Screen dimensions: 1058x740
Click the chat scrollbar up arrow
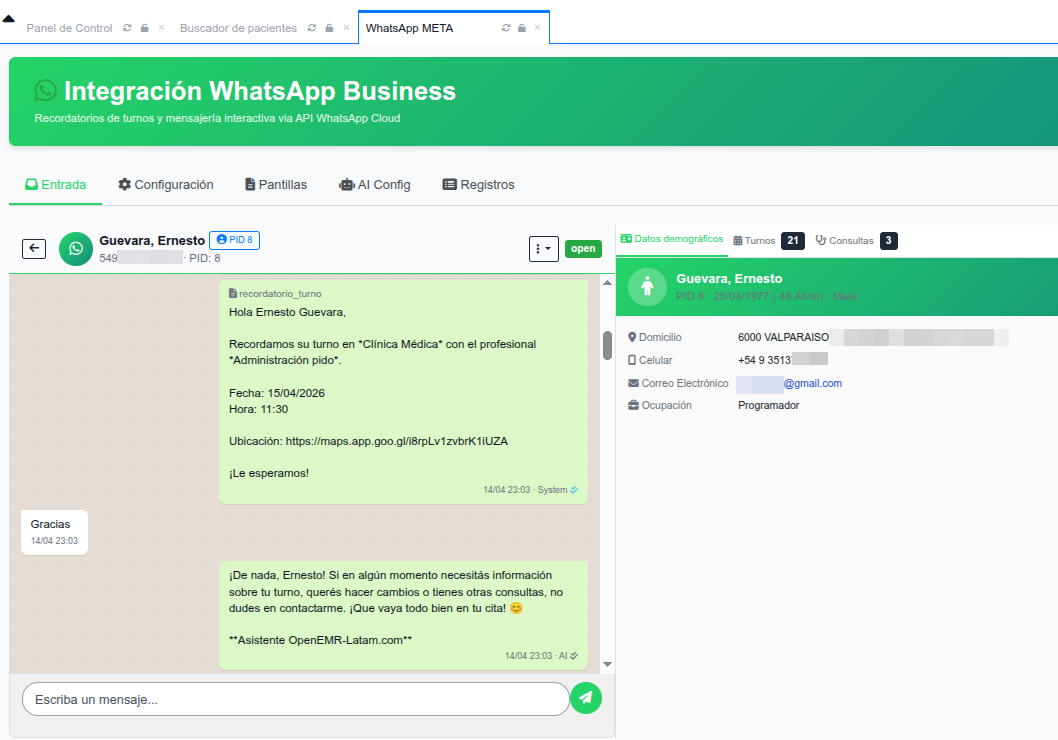coord(607,283)
